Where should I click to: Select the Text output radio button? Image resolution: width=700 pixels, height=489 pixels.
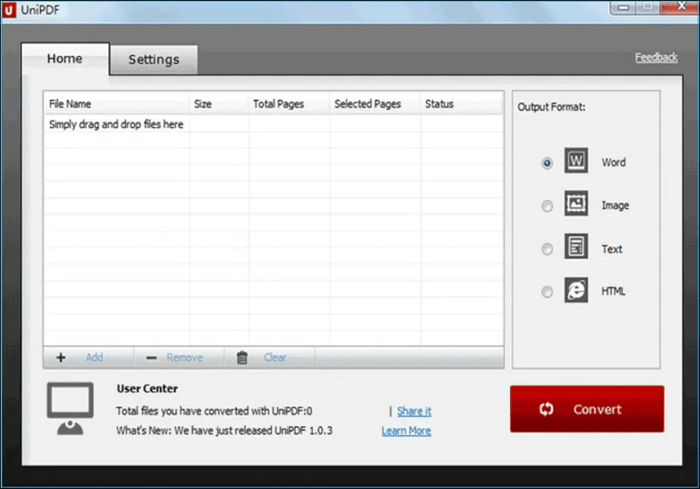coord(547,249)
